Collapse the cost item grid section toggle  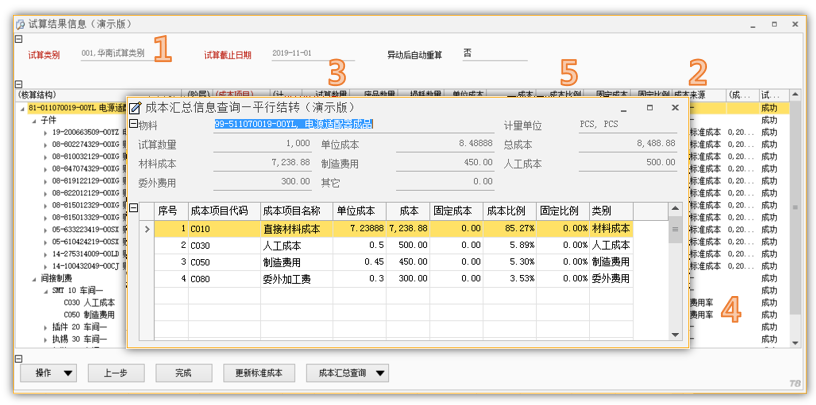tap(135, 208)
